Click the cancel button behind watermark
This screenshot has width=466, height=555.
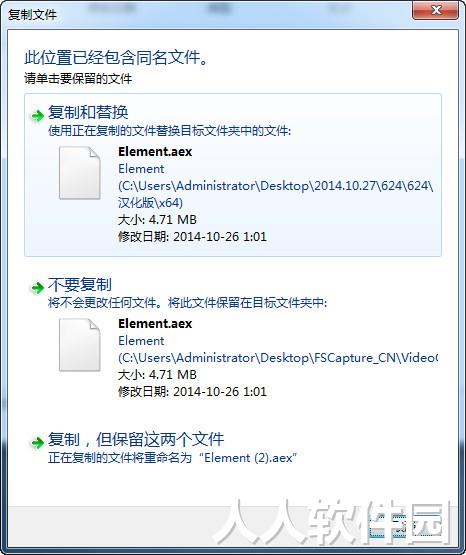(x=404, y=526)
